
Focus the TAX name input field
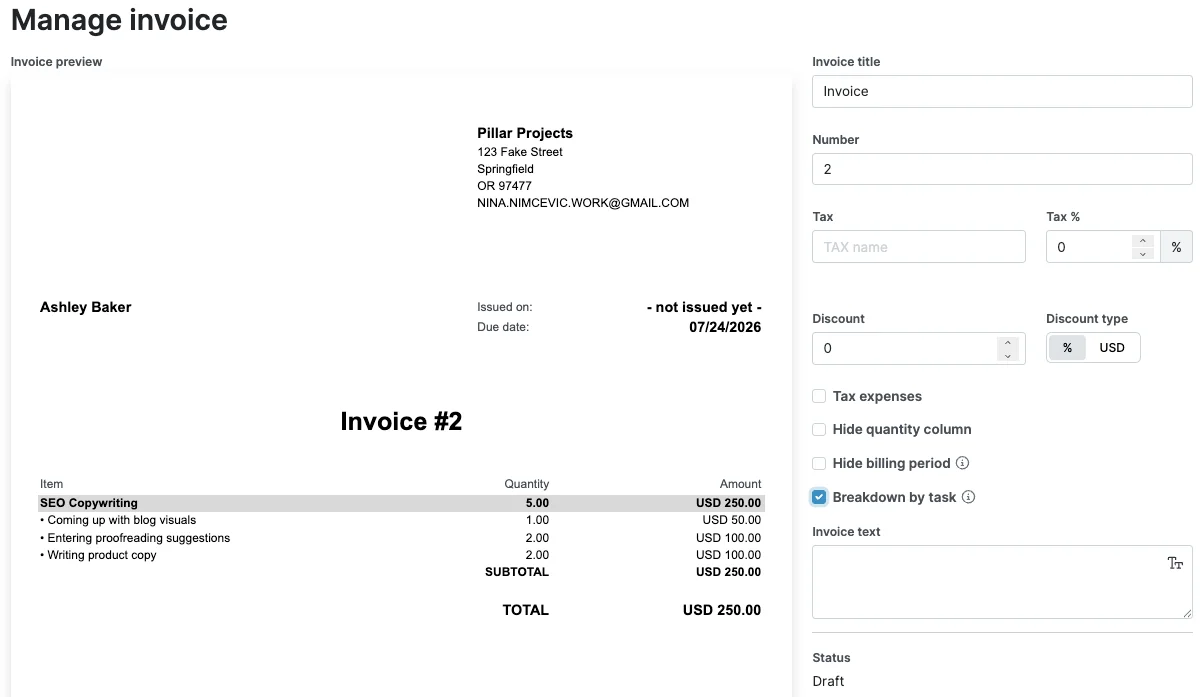coord(919,247)
